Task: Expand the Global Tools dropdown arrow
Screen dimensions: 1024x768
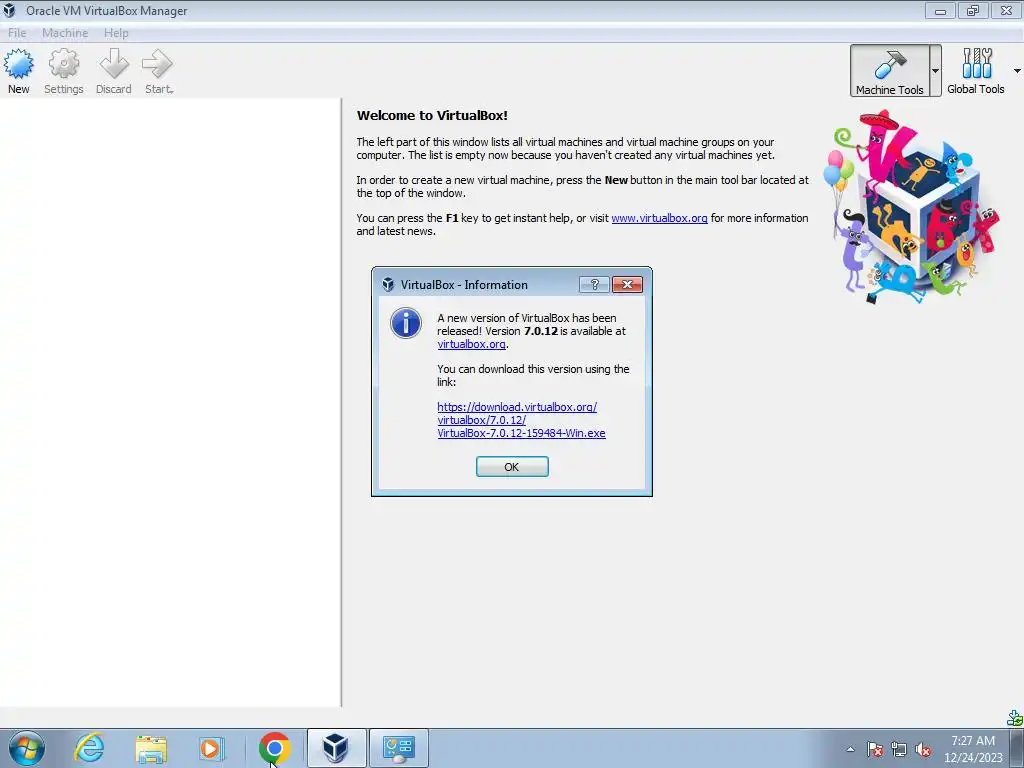Action: coord(1017,71)
